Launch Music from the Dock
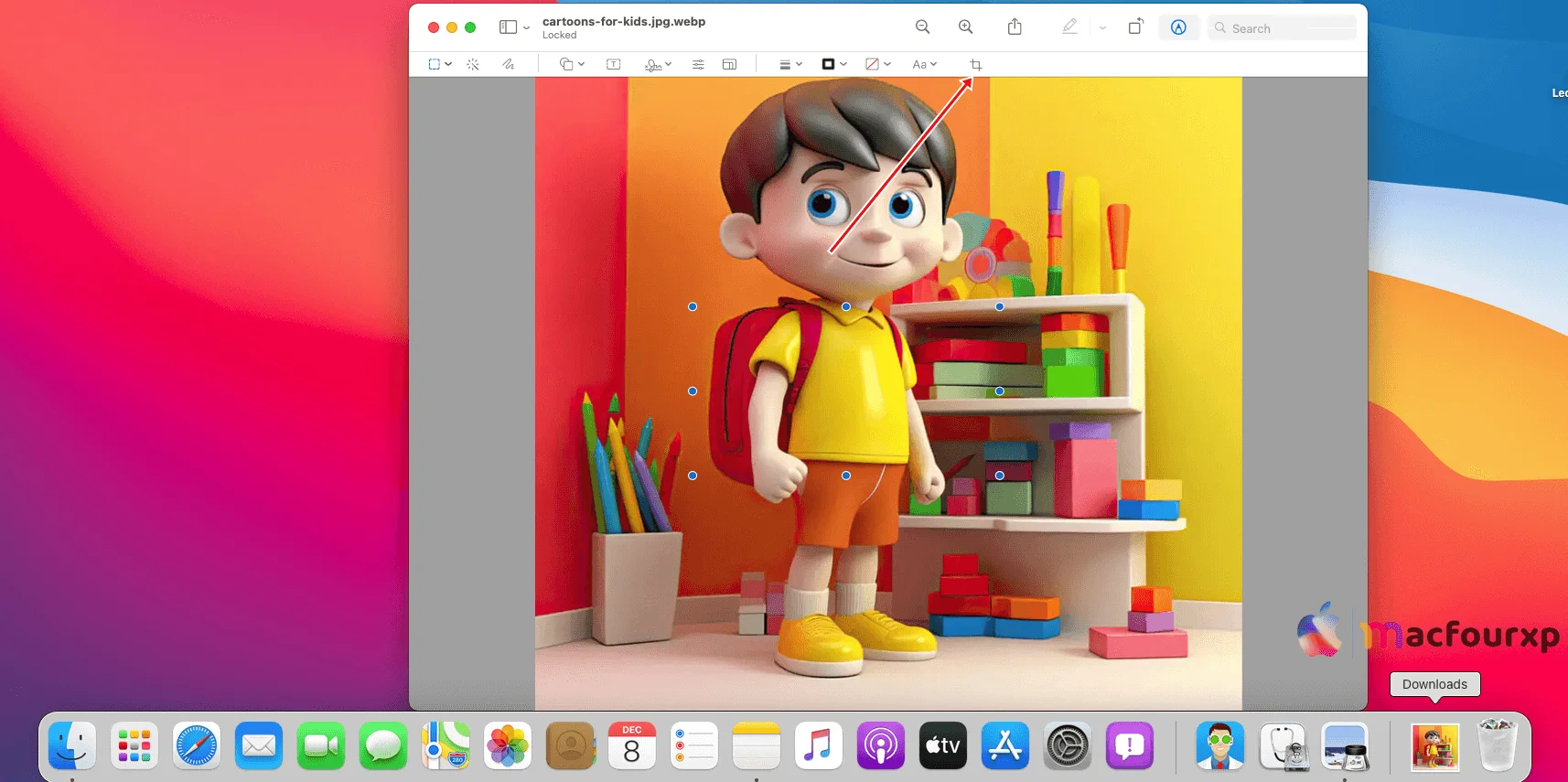The image size is (1568, 782). tap(819, 745)
